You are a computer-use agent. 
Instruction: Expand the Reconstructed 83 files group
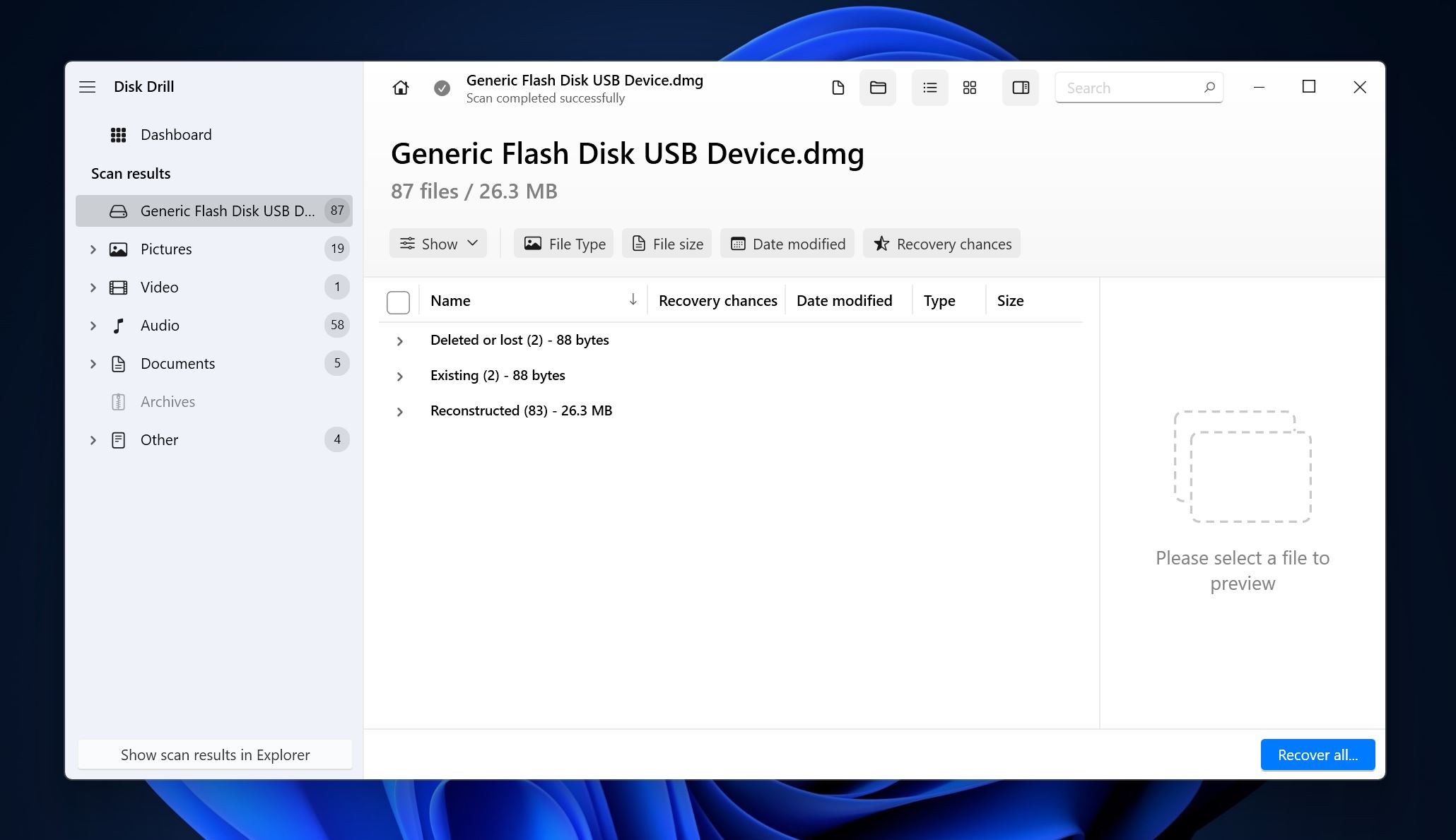[399, 411]
